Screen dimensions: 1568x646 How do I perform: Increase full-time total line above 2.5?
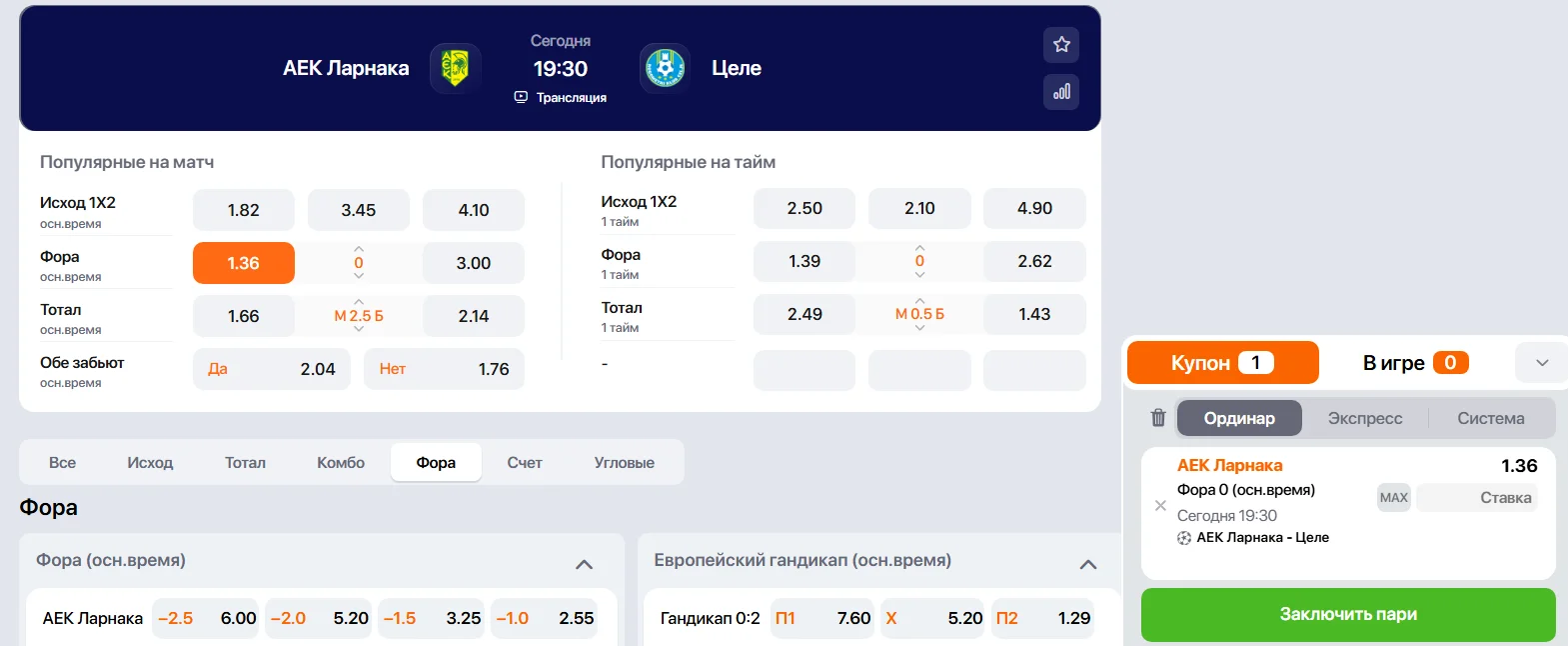click(359, 301)
